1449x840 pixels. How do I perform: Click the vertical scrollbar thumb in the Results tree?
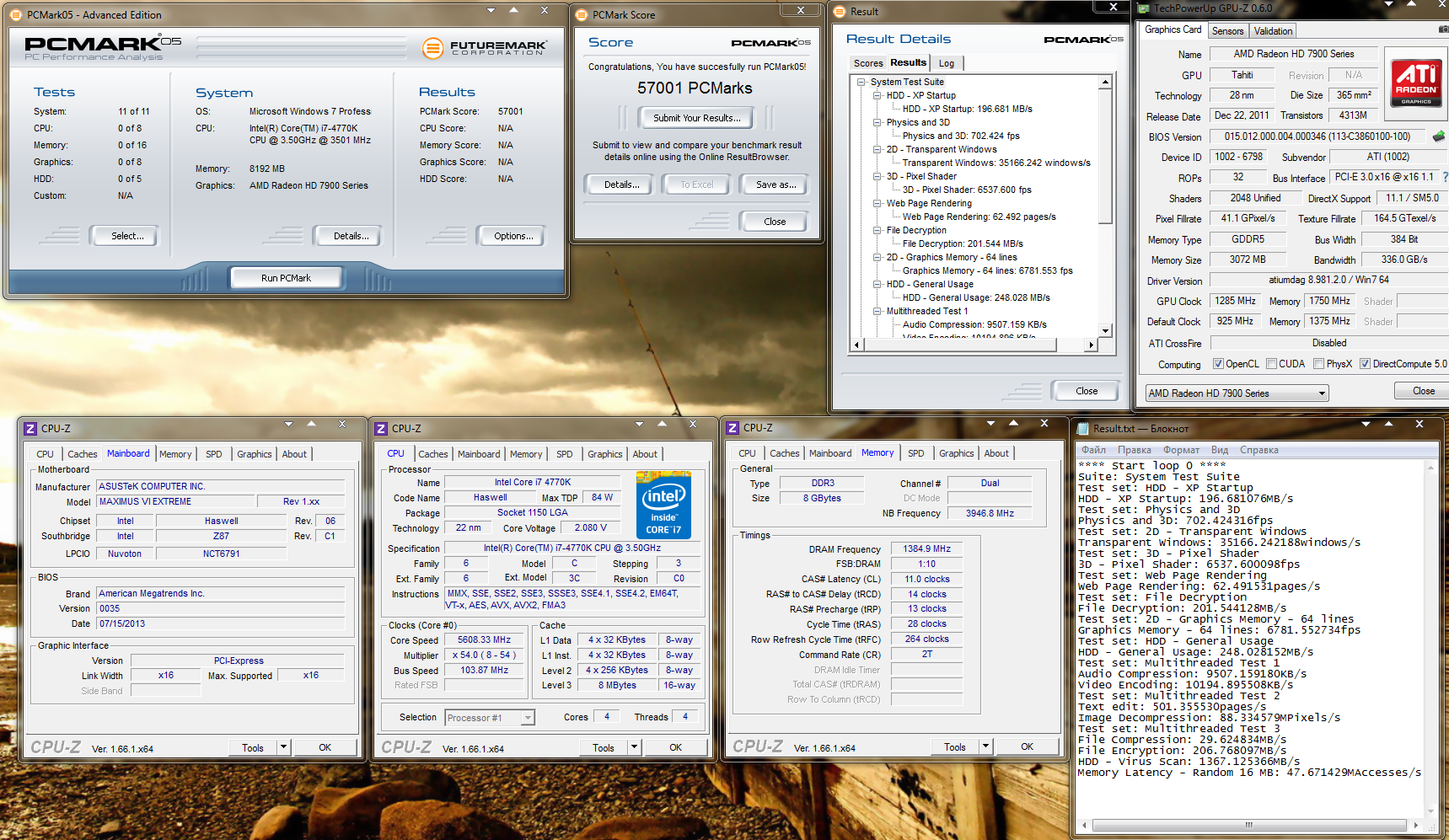click(x=1105, y=158)
